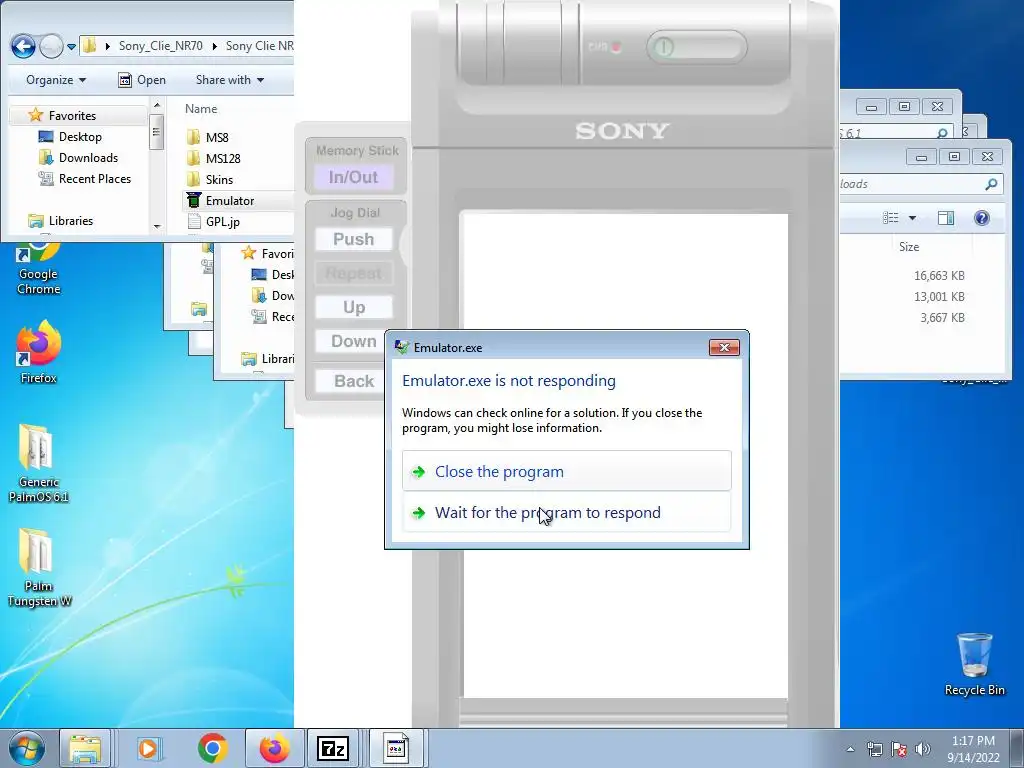
Task: Click the Google Chrome desktop shortcut
Action: pyautogui.click(x=38, y=269)
